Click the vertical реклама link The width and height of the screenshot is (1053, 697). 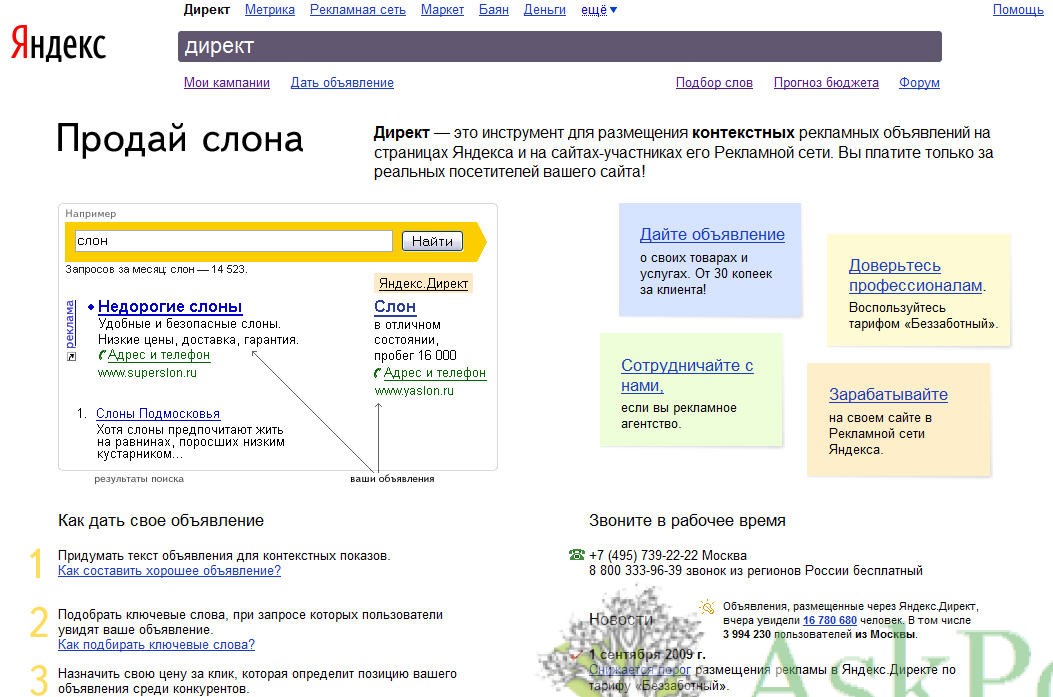[x=70, y=324]
